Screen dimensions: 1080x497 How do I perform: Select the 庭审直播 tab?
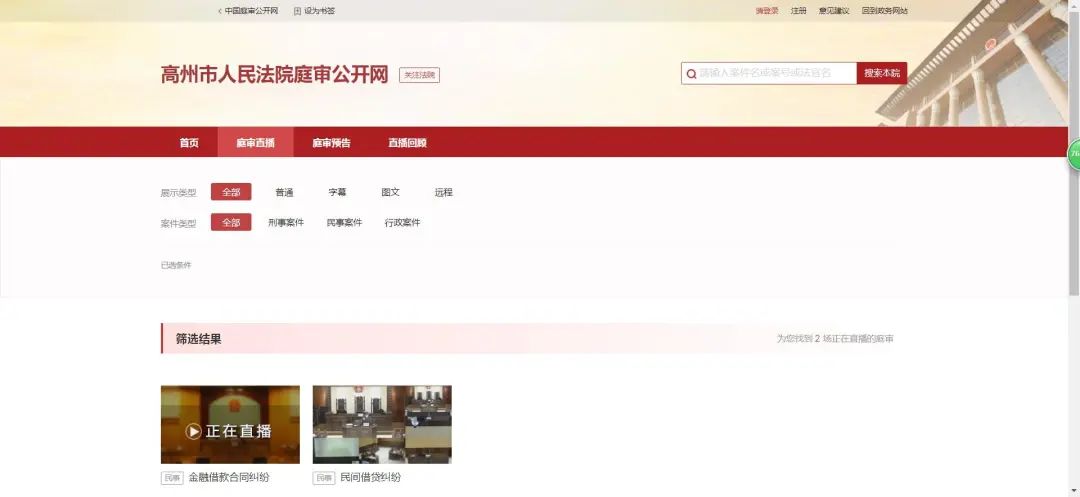(x=256, y=143)
